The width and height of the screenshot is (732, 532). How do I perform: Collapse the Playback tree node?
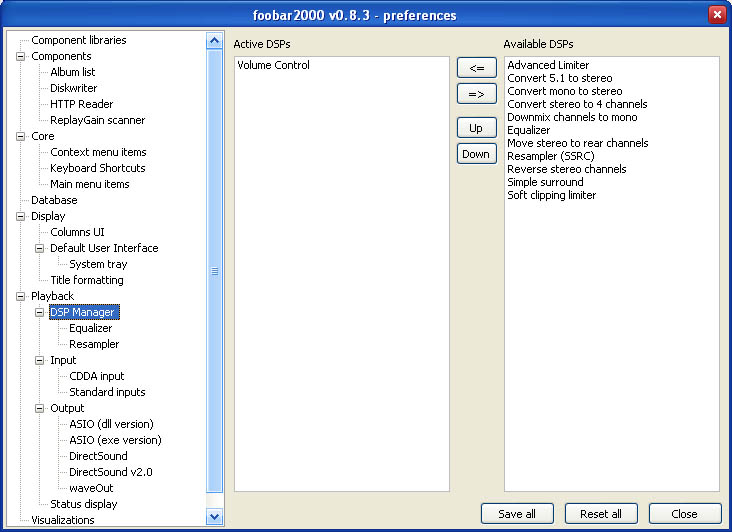[21, 296]
